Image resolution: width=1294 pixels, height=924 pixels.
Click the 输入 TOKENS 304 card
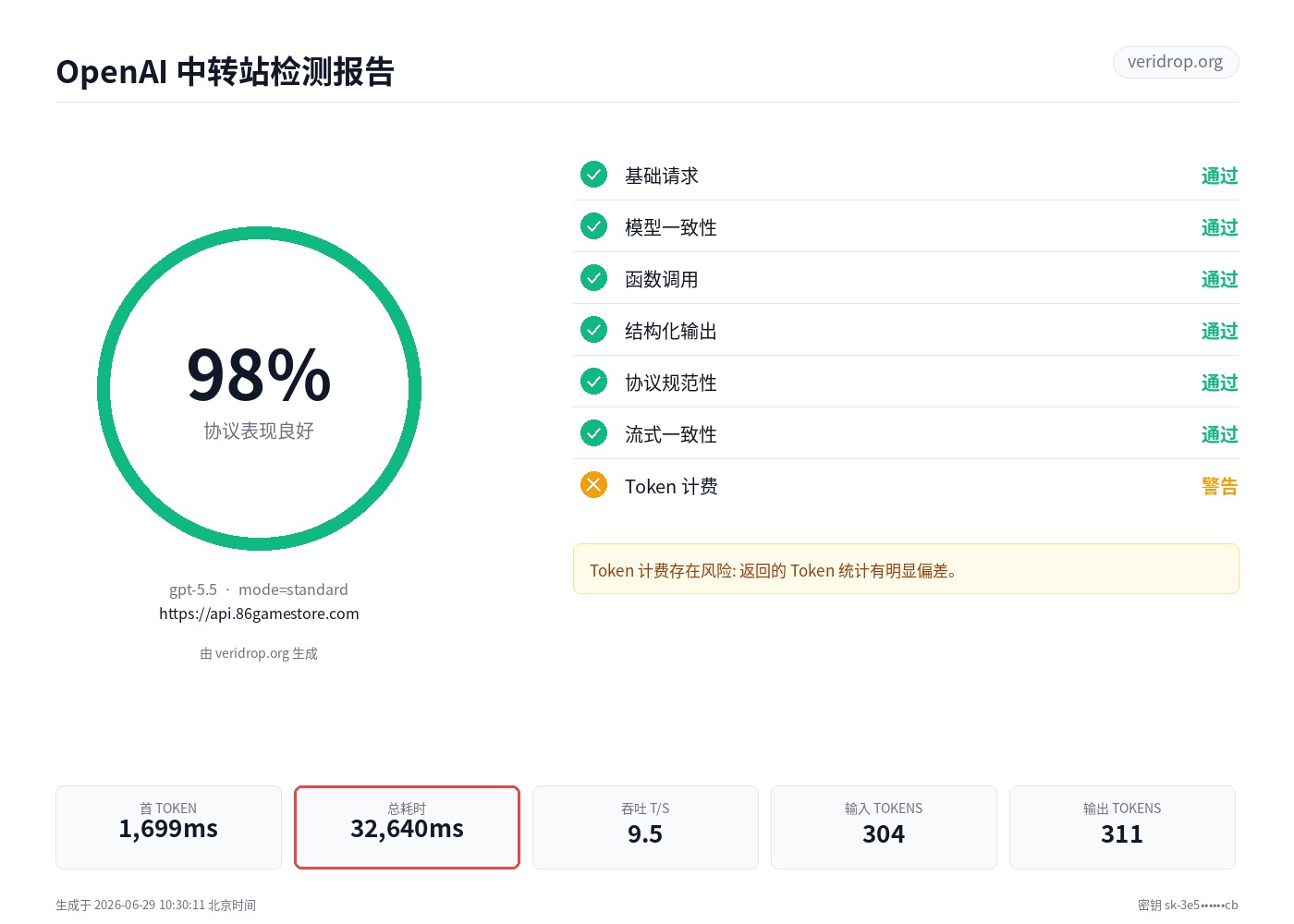(884, 827)
